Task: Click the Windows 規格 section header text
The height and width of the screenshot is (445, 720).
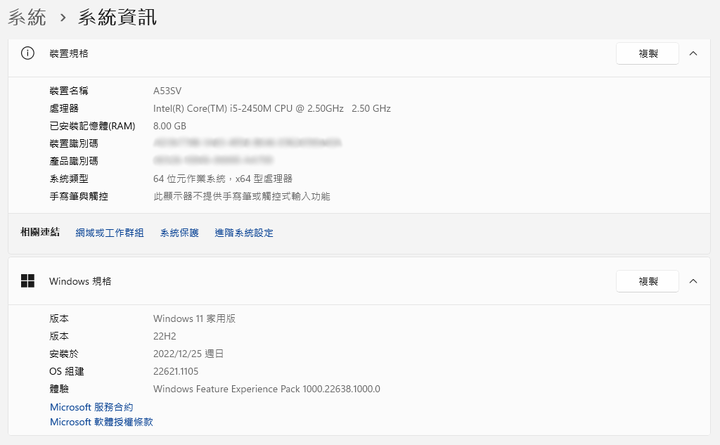Action: (x=80, y=282)
